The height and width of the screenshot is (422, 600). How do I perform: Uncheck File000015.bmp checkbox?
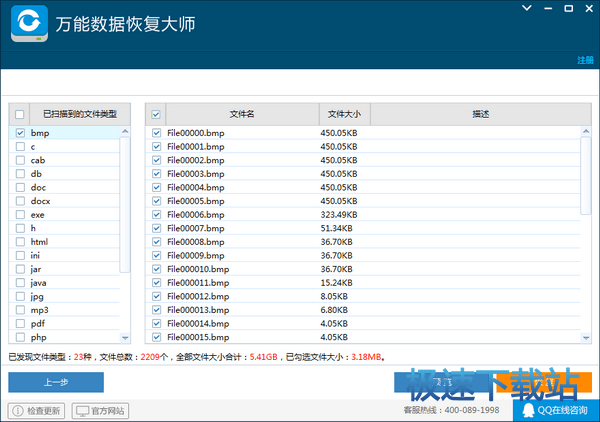157,337
